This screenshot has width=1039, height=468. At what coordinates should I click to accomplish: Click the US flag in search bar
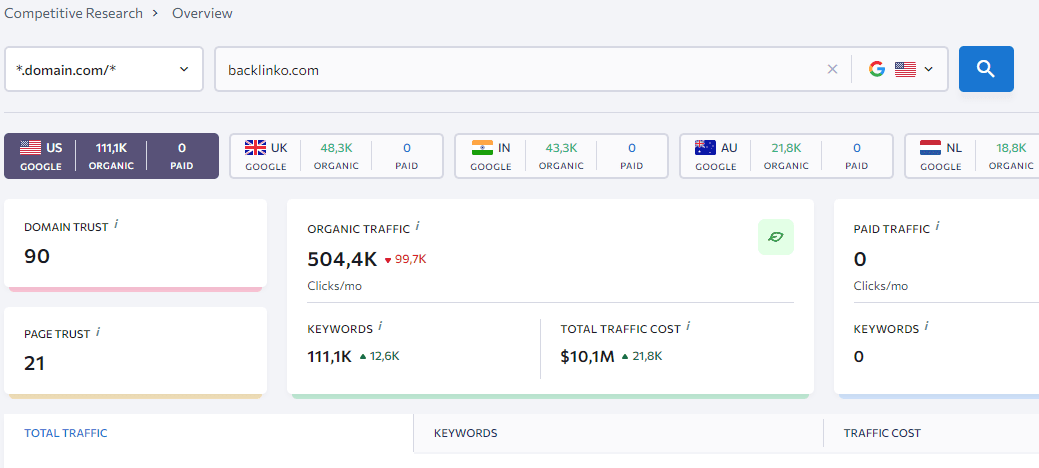pos(905,69)
